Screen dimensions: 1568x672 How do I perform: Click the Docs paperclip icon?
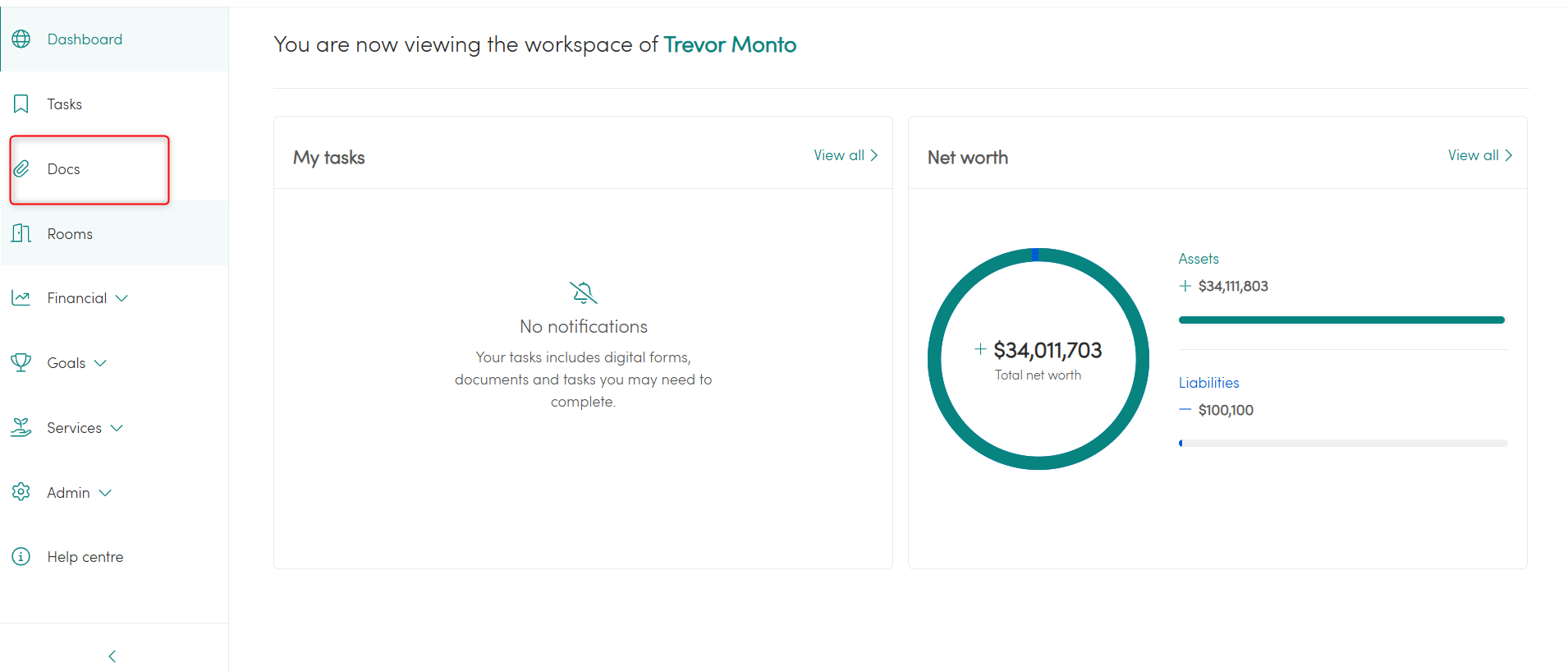click(x=21, y=169)
